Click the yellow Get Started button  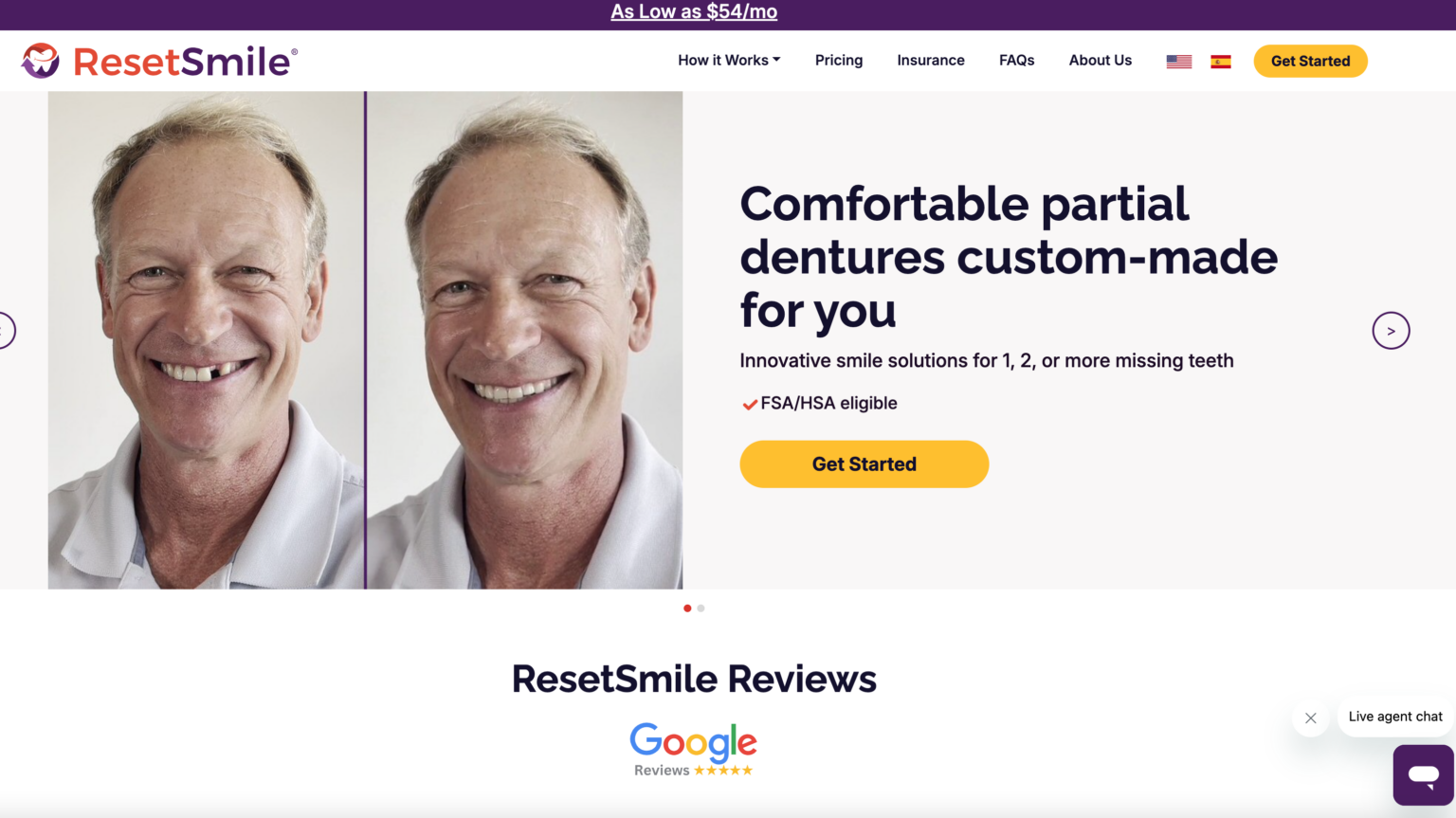point(864,464)
